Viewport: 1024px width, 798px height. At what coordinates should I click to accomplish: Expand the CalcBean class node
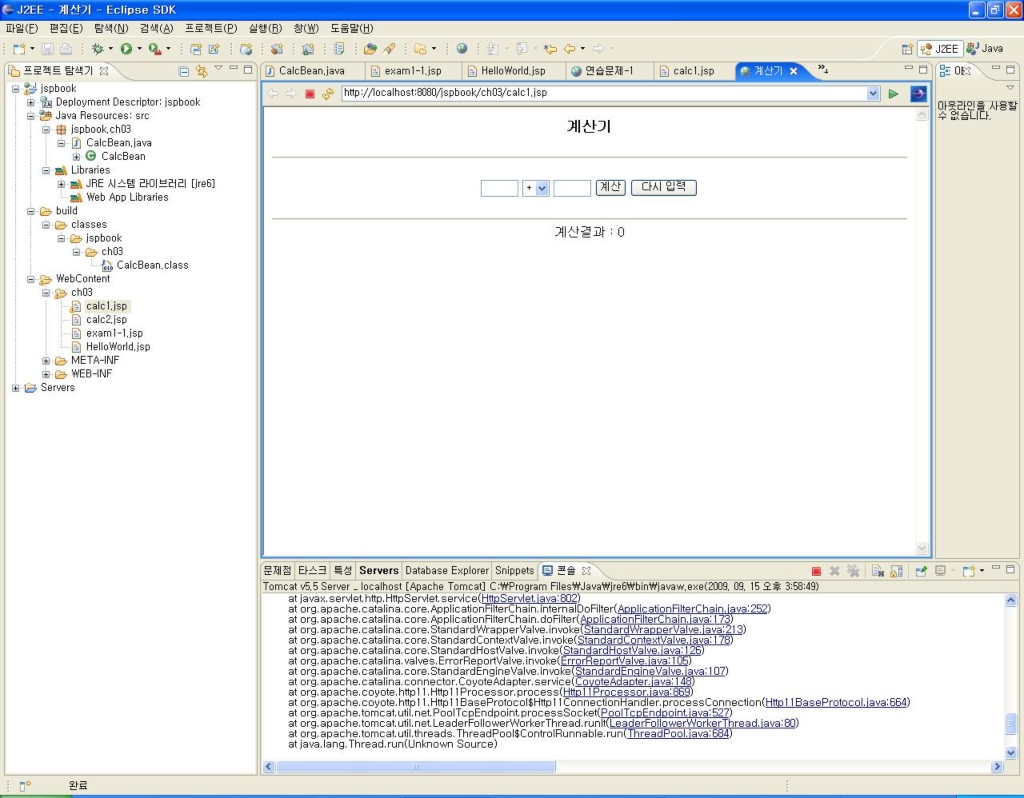click(x=76, y=157)
